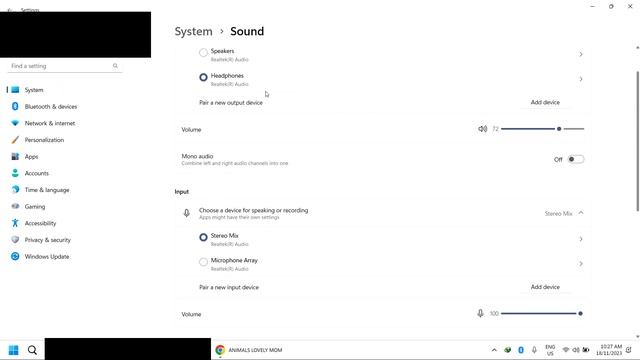Open the taskbar clock and date
The image size is (640, 360).
(x=609, y=350)
